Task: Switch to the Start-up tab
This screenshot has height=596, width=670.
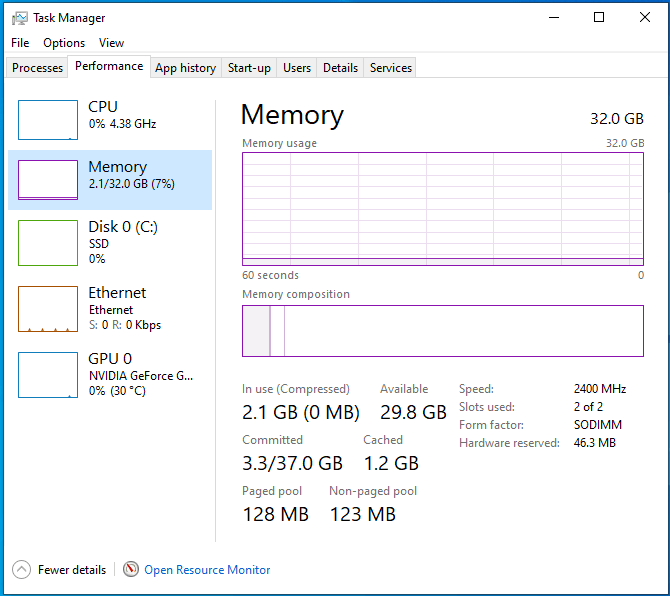Action: point(249,68)
